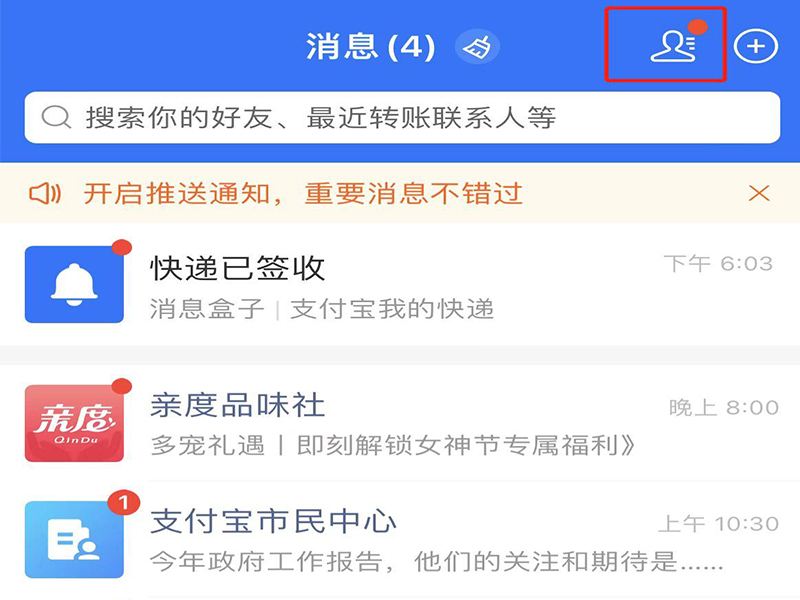This screenshot has width=800, height=600.
Task: Tap the orange speaker notification icon
Action: [x=45, y=193]
